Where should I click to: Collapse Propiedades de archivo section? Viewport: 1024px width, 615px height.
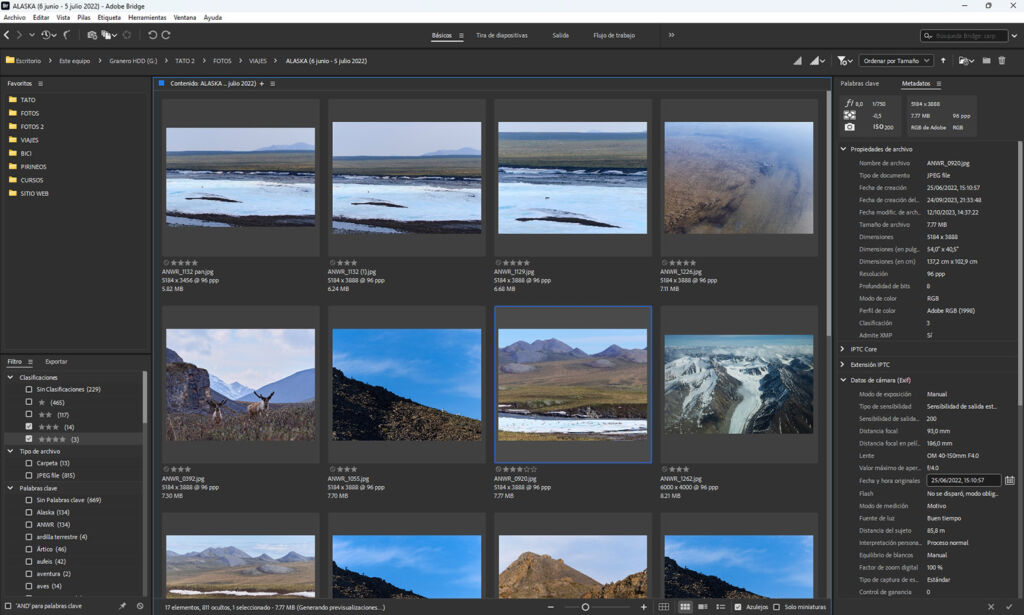843,149
